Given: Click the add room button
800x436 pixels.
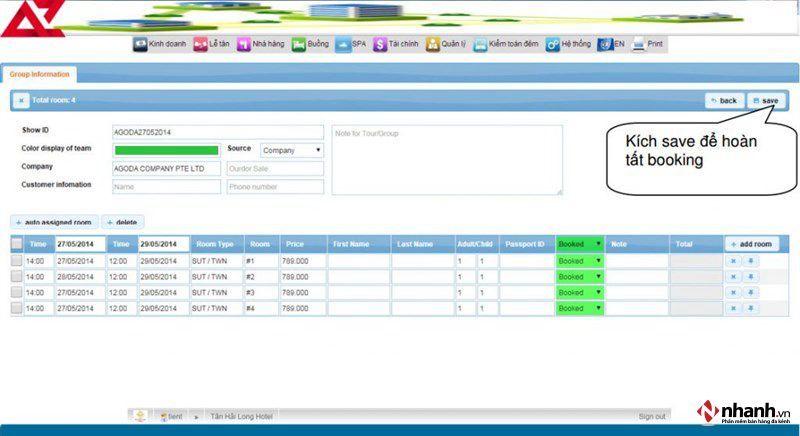Looking at the screenshot, I should pos(752,244).
